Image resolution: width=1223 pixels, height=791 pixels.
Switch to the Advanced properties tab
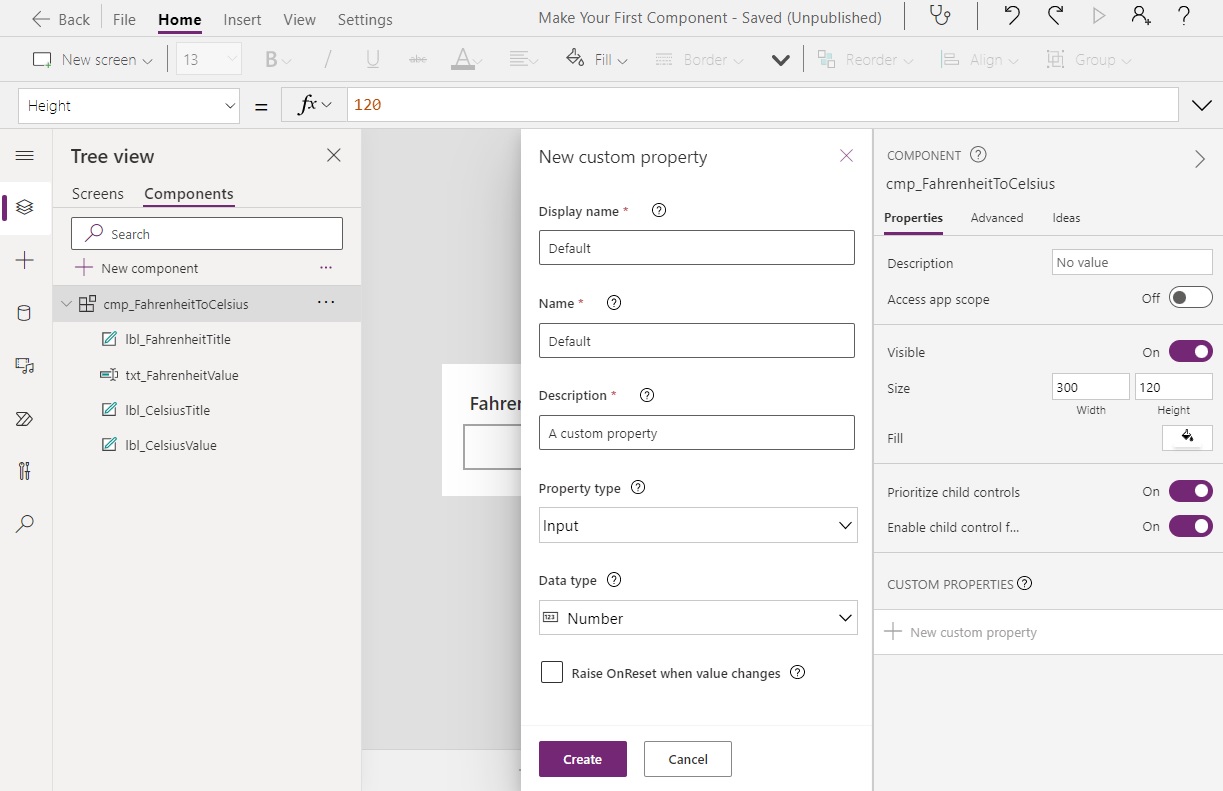(996, 217)
